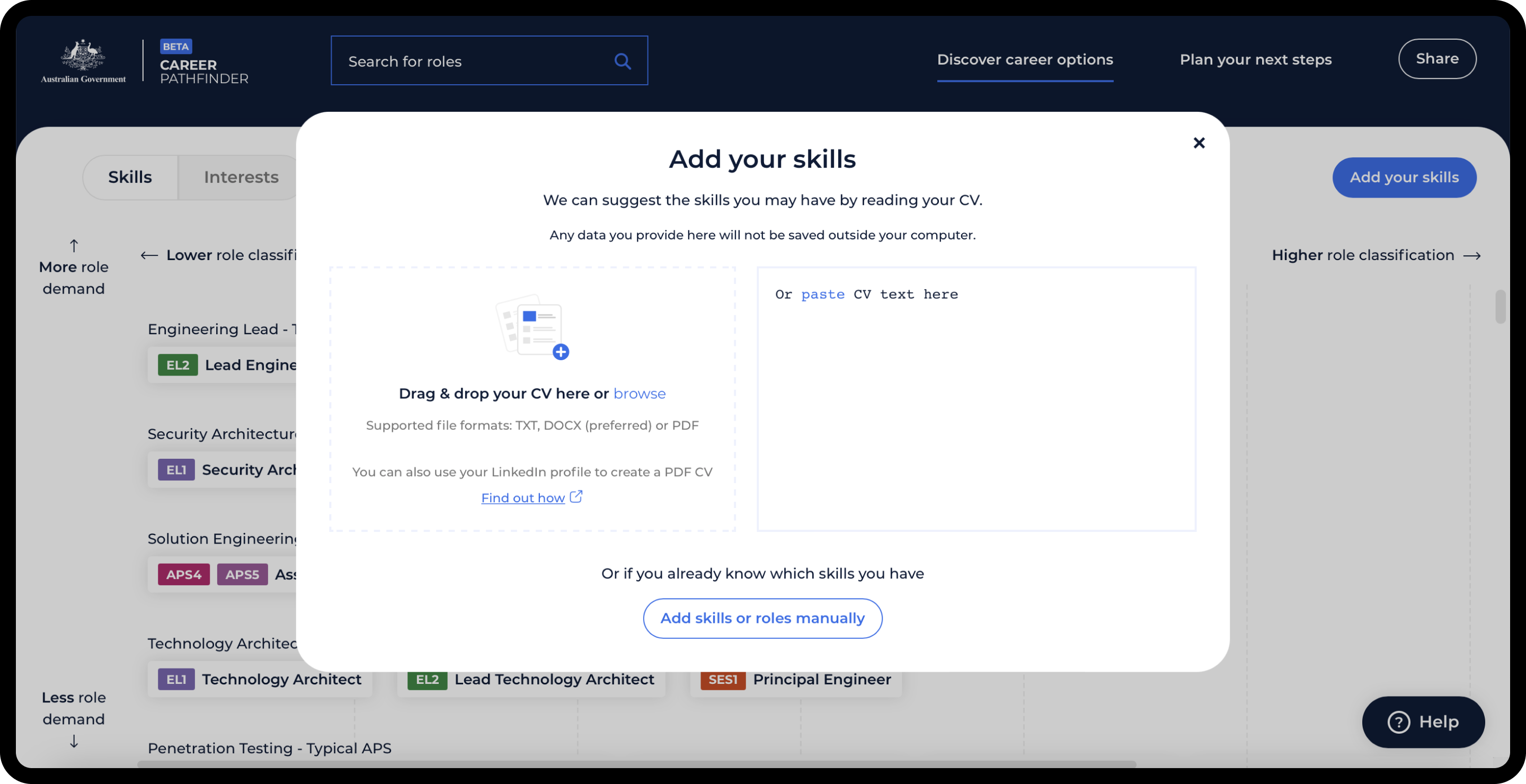Switch to the Interests tab

[x=241, y=177]
